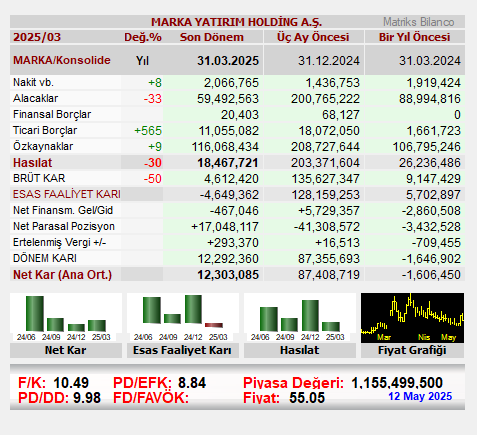Select the Net Parasal Pozisyon row label
This screenshot has height=435, width=477.
pos(64,226)
